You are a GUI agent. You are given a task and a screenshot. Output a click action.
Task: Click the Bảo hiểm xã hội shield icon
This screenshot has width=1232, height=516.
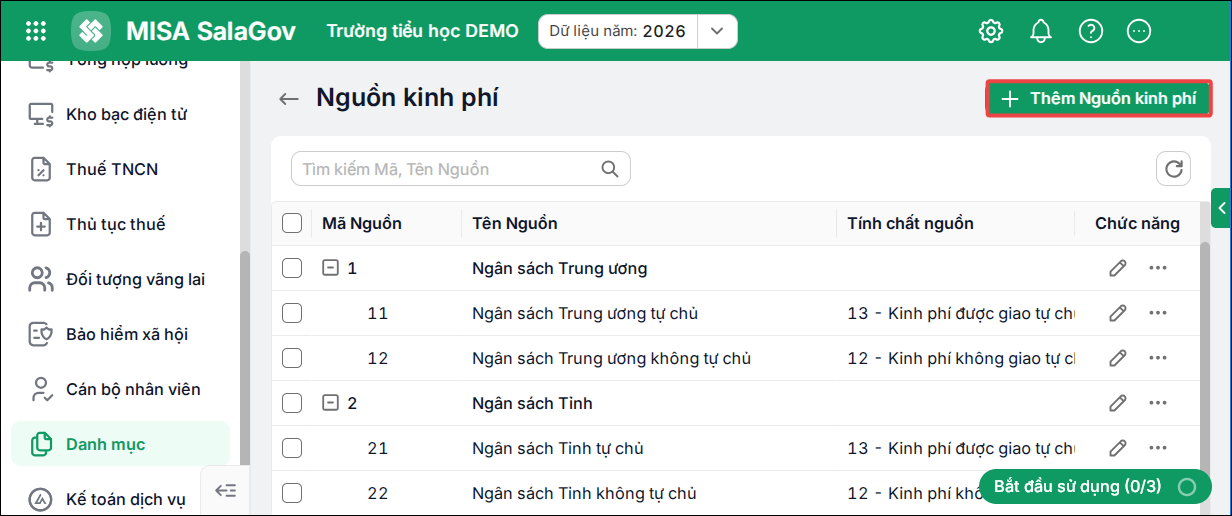tap(40, 334)
